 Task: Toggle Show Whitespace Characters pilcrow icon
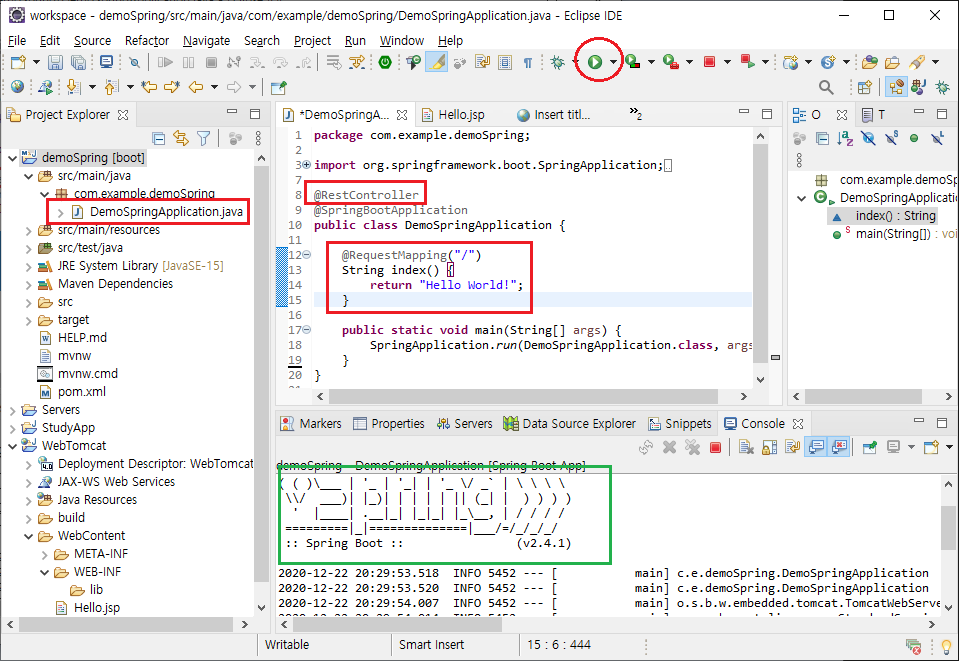pyautogui.click(x=527, y=62)
